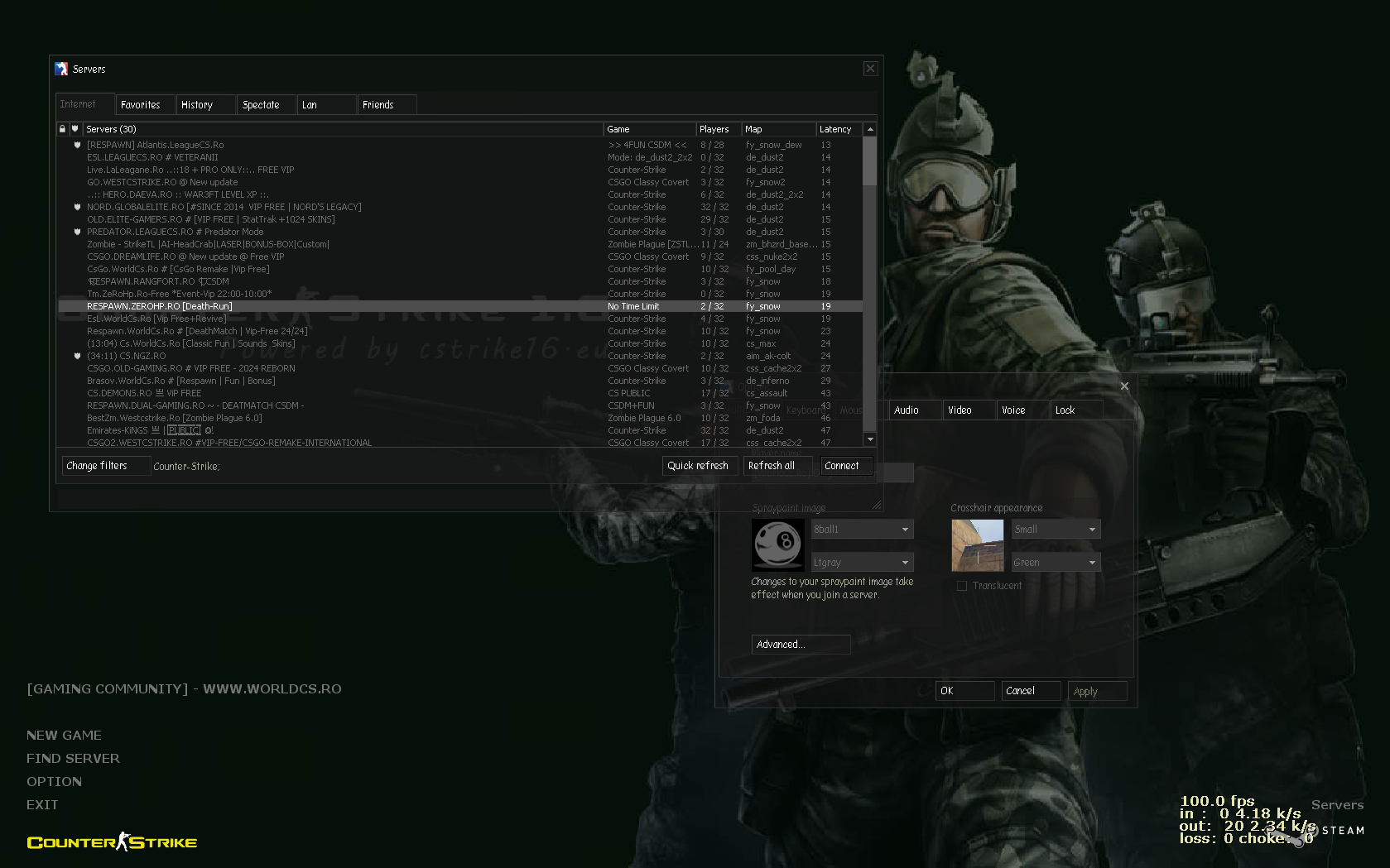Click the server list scrollbar thumb
Screen dimensions: 1390x868
coord(869,161)
